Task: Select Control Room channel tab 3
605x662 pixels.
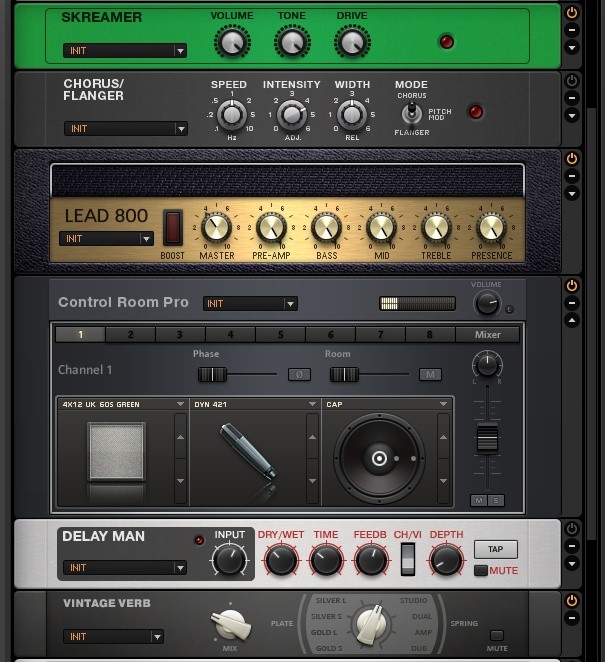Action: [x=180, y=334]
